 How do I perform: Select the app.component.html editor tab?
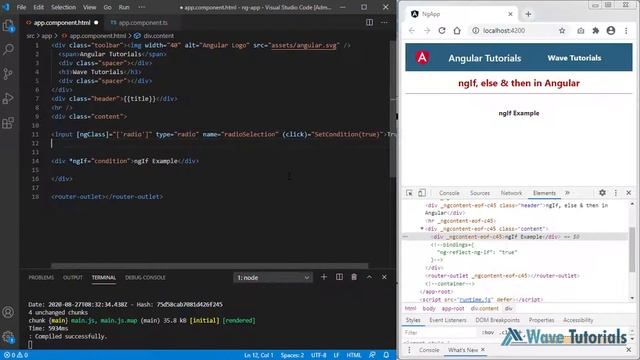(62, 23)
